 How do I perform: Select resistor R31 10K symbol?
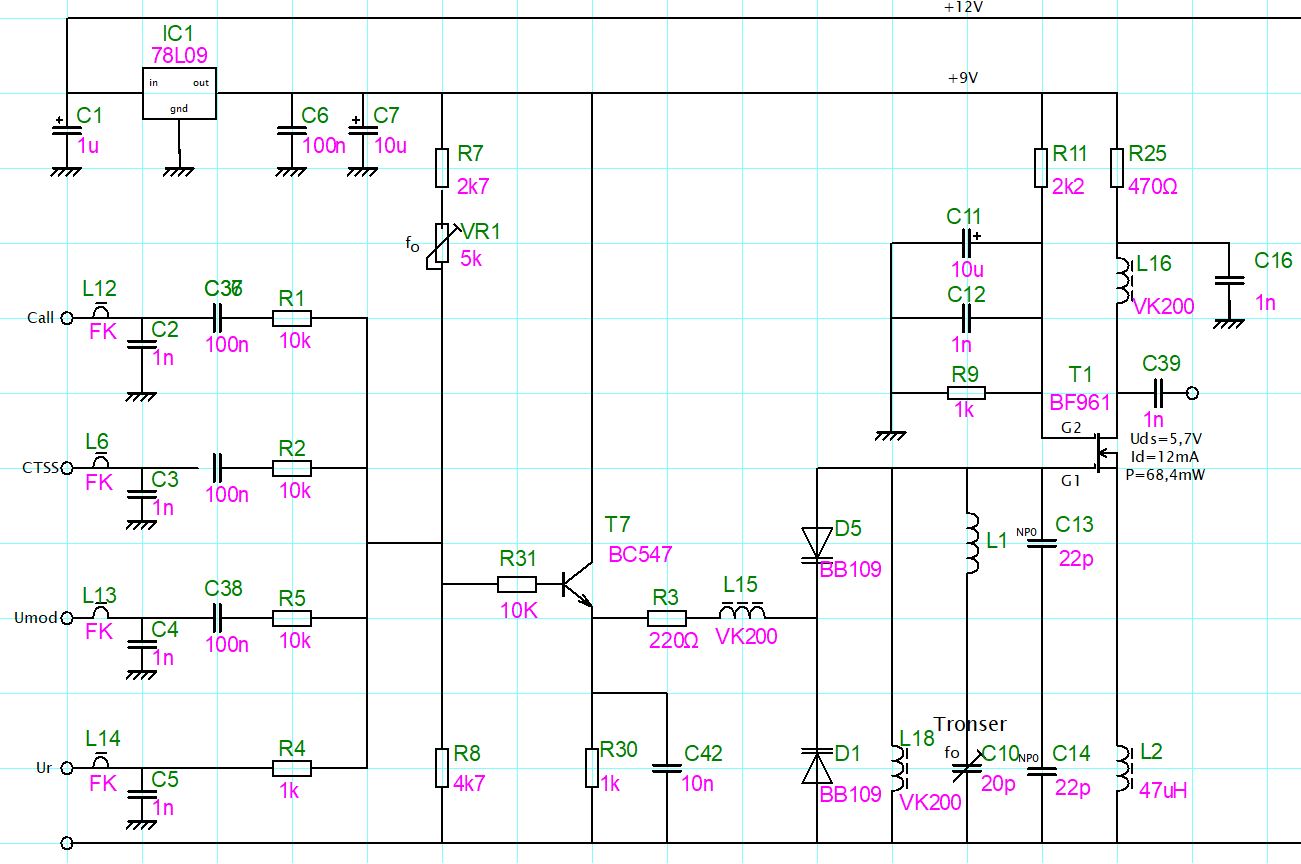[517, 583]
